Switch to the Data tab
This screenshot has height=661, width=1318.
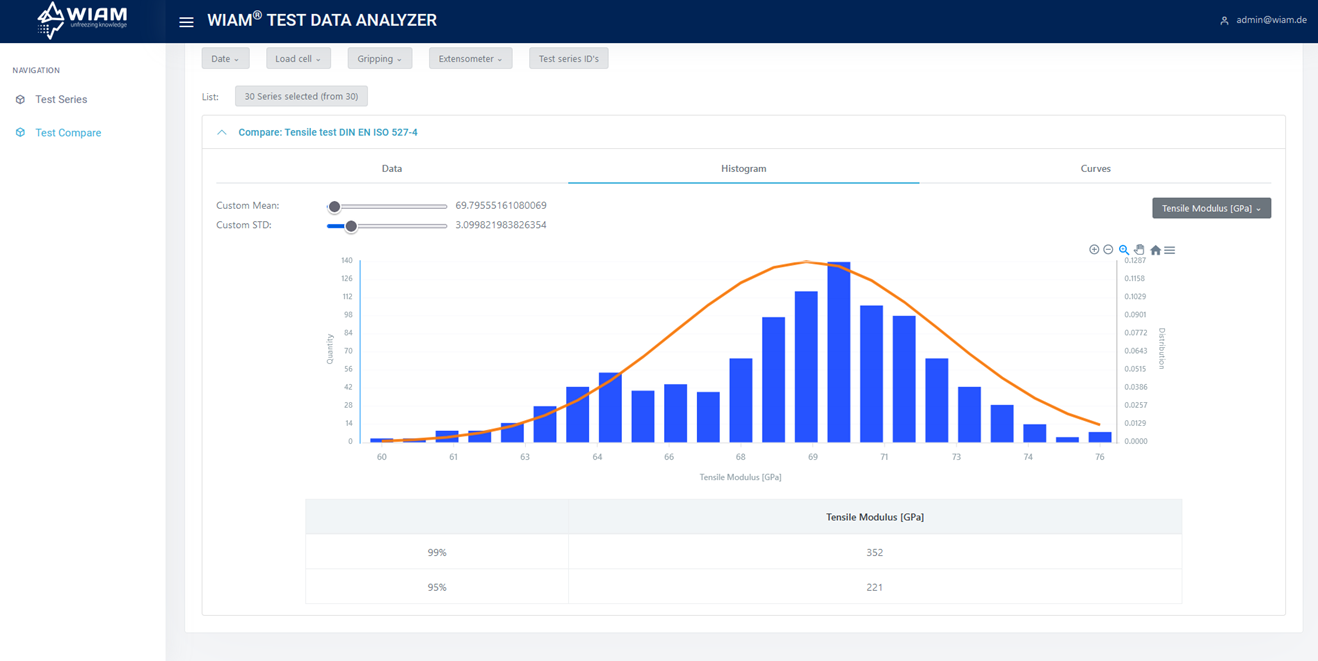[392, 169]
